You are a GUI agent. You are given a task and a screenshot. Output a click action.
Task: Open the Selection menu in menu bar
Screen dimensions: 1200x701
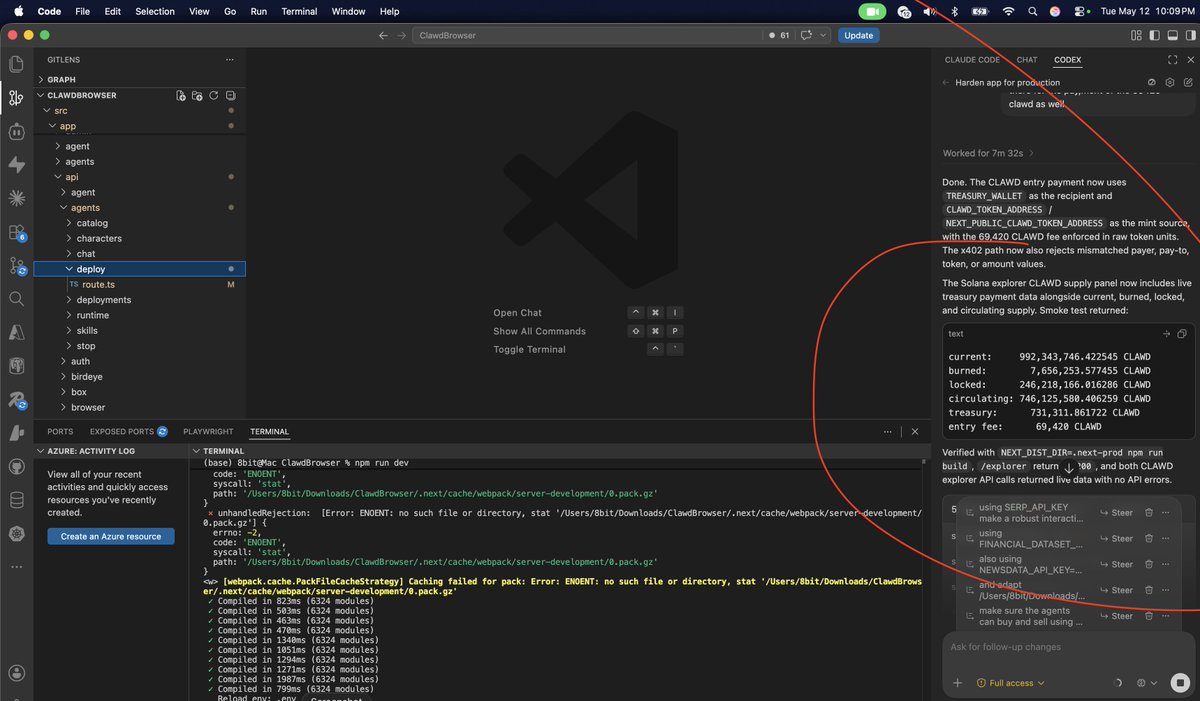tap(154, 11)
